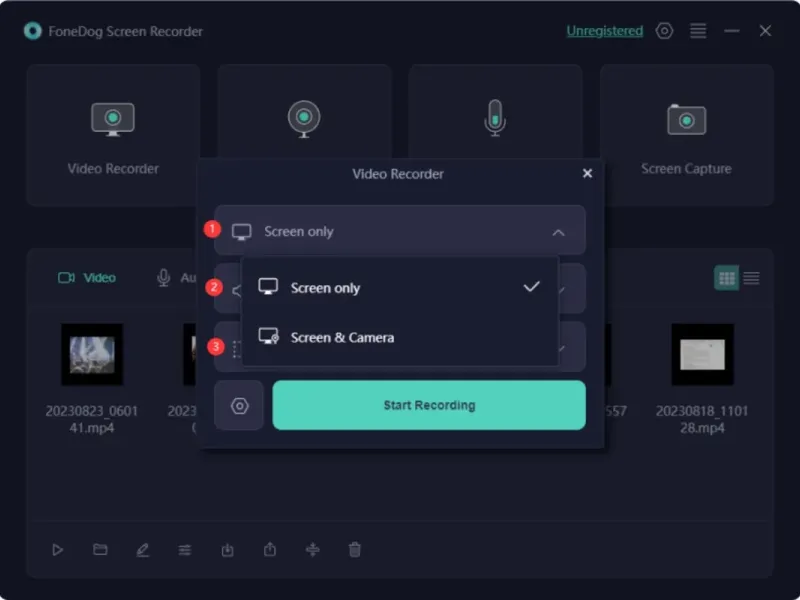Open thumbnail of 20230823_060141.mp4

tap(92, 354)
